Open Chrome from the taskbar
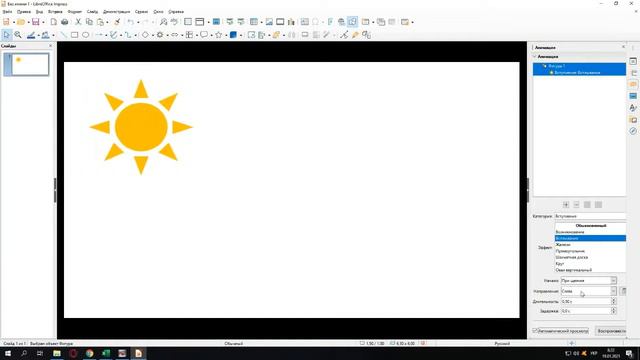Viewport: 640px width, 360px height. click(89, 353)
